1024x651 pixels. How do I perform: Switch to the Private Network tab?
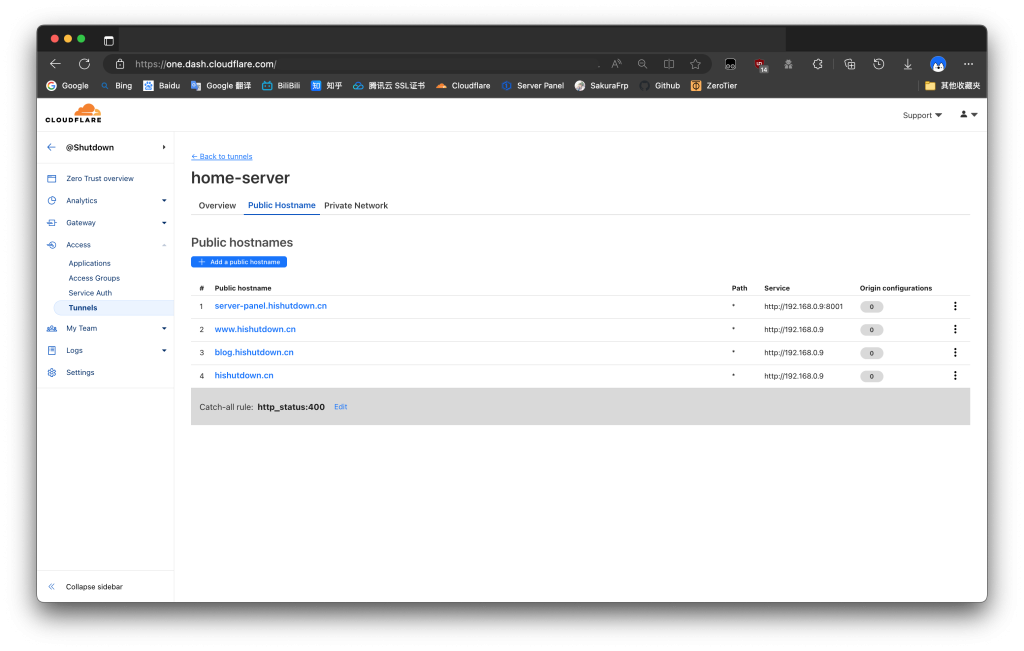pyautogui.click(x=356, y=205)
